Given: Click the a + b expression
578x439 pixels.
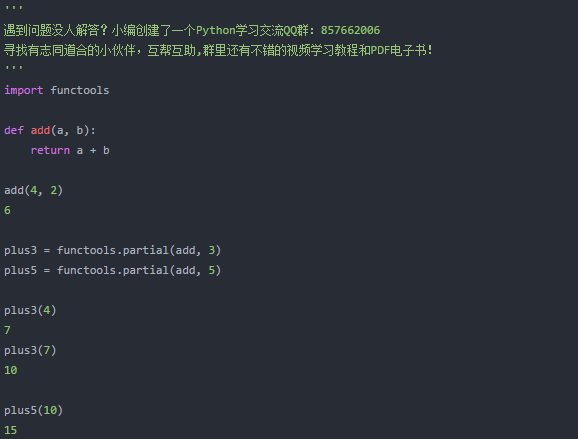Looking at the screenshot, I should point(93,150).
